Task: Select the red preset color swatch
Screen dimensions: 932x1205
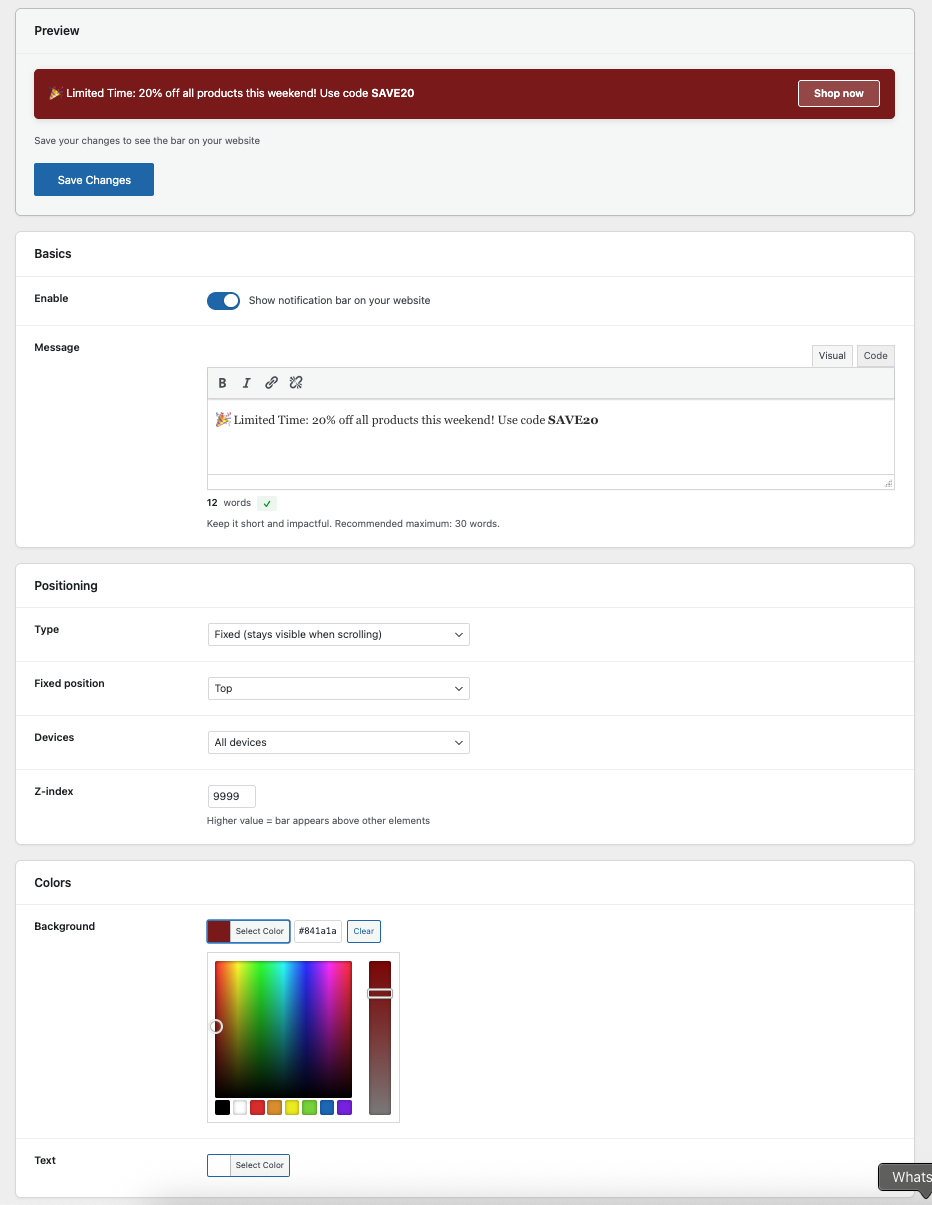Action: coord(255,1107)
